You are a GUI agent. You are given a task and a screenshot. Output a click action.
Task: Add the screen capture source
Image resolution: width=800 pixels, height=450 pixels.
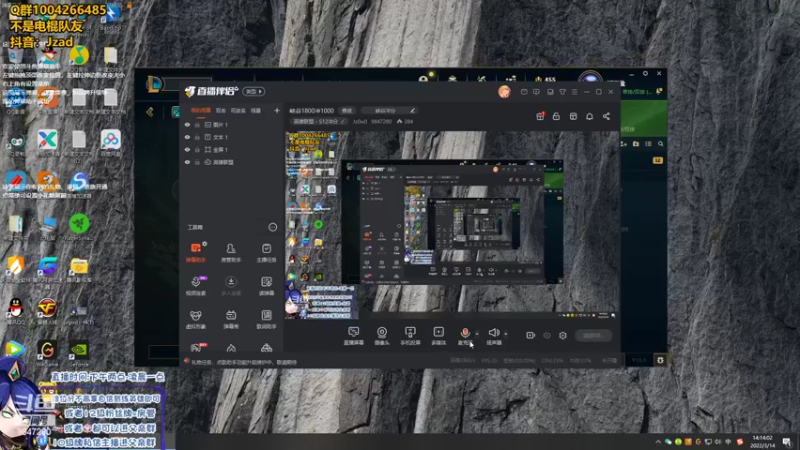[x=354, y=336]
